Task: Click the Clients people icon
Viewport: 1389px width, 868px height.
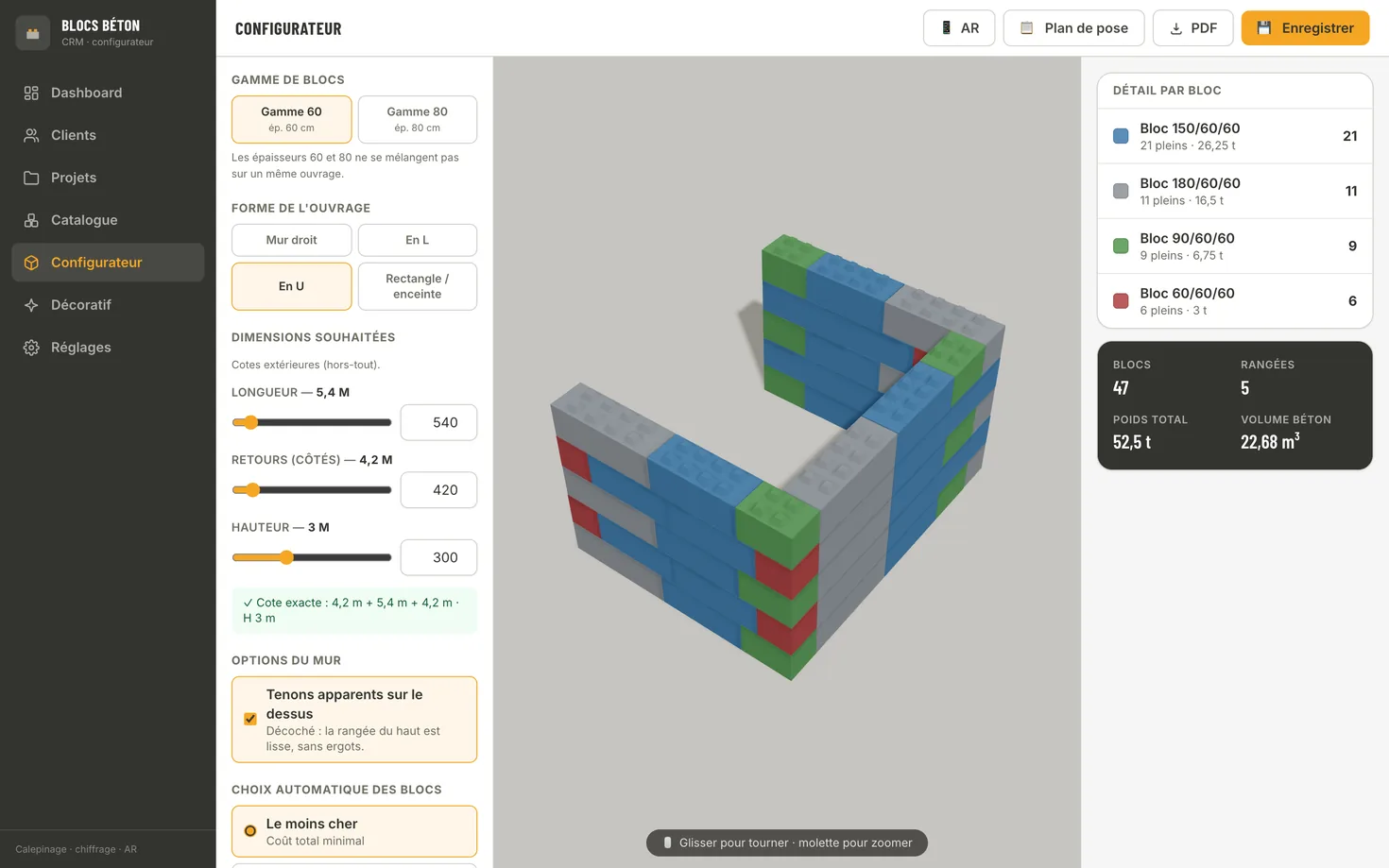Action: [x=31, y=135]
